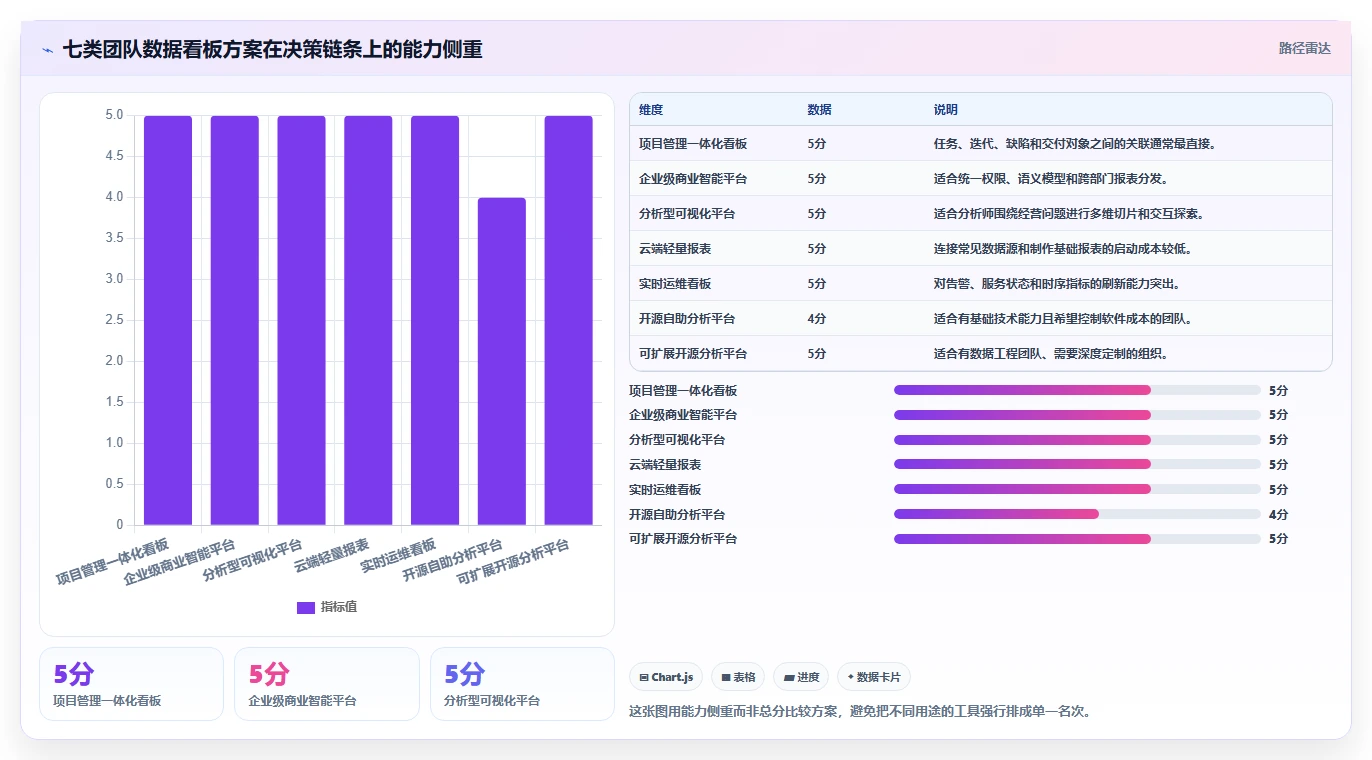Click the 实时运维看板 progress bar

(1077, 489)
